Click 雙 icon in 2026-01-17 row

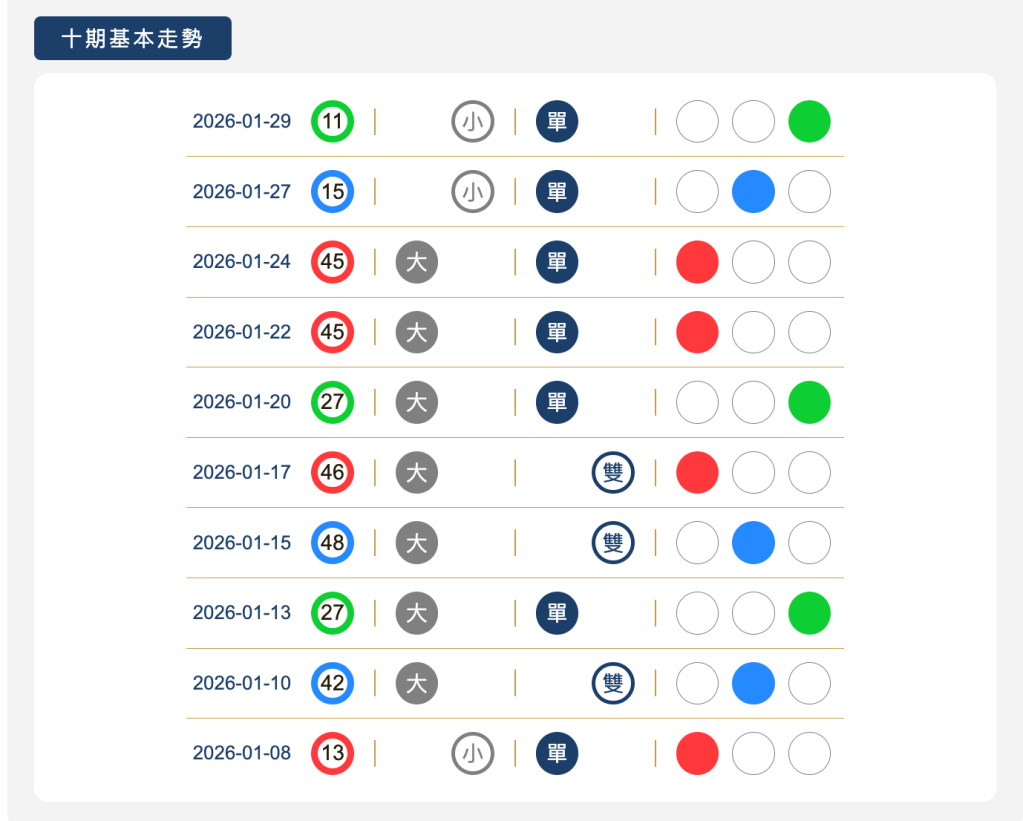[613, 472]
